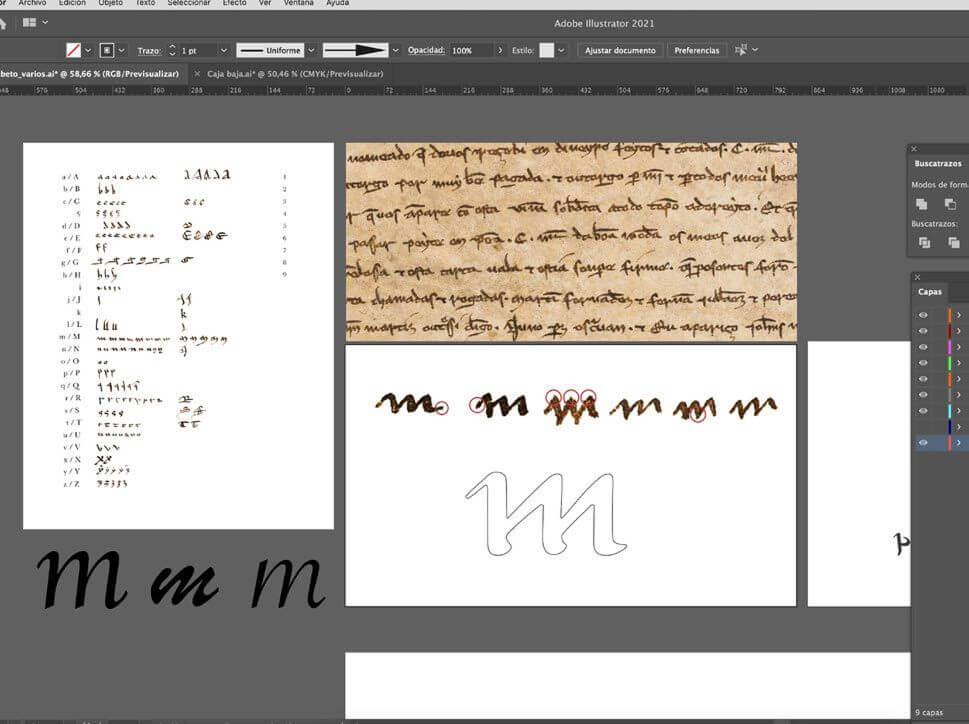Click the Divide pathfinder icon

tap(924, 242)
